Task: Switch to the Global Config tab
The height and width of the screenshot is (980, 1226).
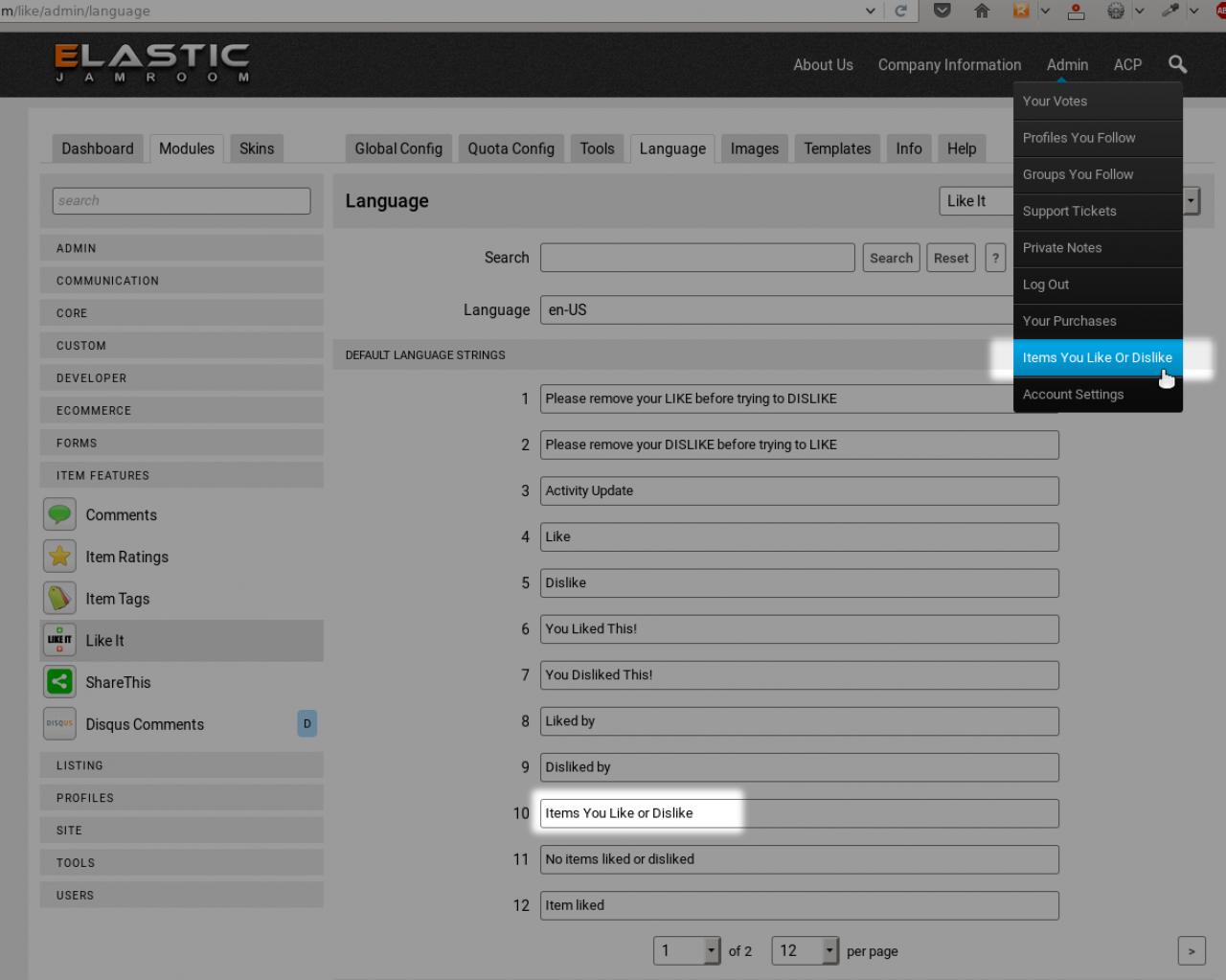Action: pos(398,148)
